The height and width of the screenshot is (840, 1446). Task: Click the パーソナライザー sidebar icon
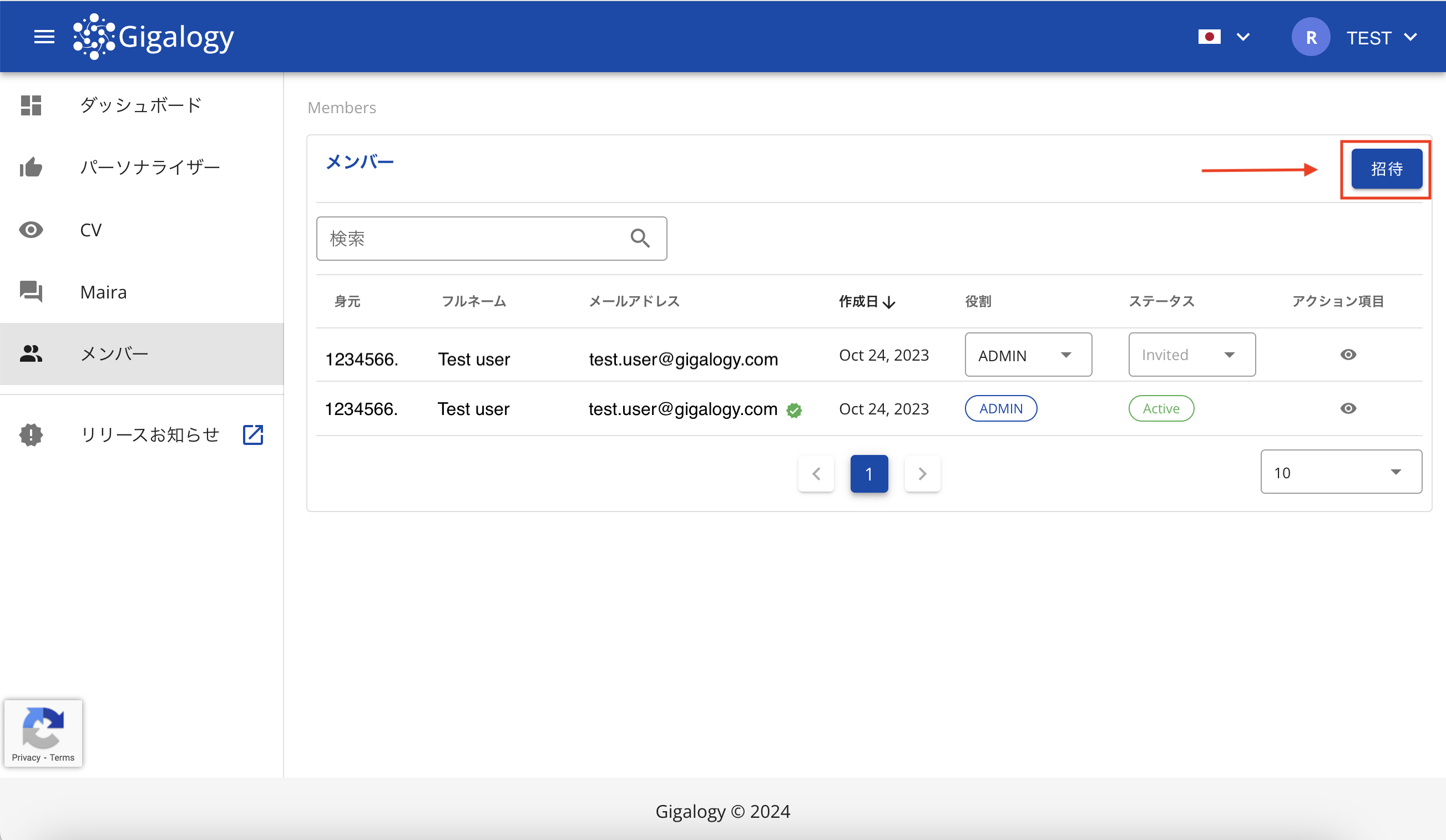coord(31,168)
